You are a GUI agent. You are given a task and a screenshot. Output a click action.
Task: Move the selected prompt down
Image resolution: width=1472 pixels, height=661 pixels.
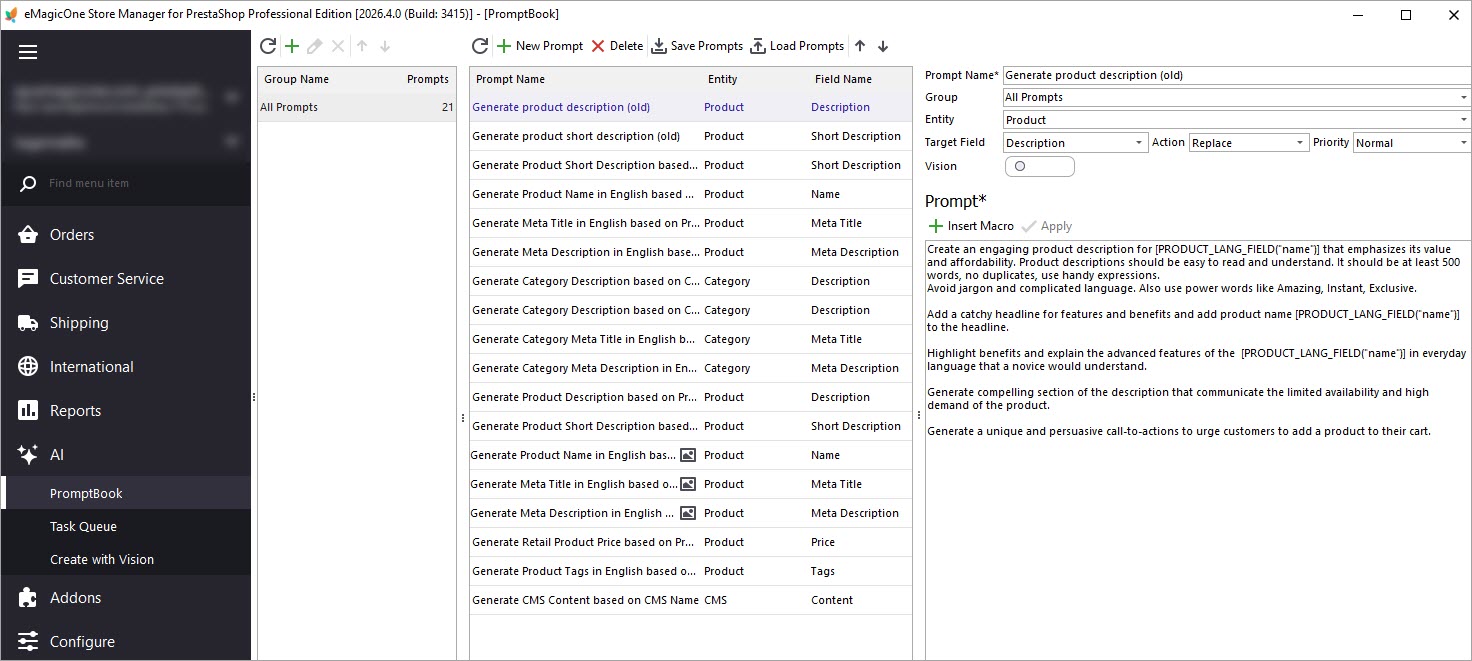pos(883,46)
